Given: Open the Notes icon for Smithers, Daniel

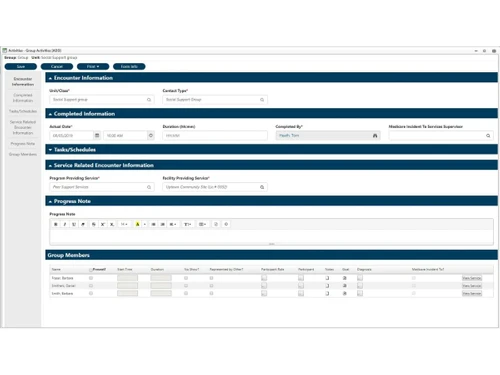Looking at the screenshot, I should (327, 286).
